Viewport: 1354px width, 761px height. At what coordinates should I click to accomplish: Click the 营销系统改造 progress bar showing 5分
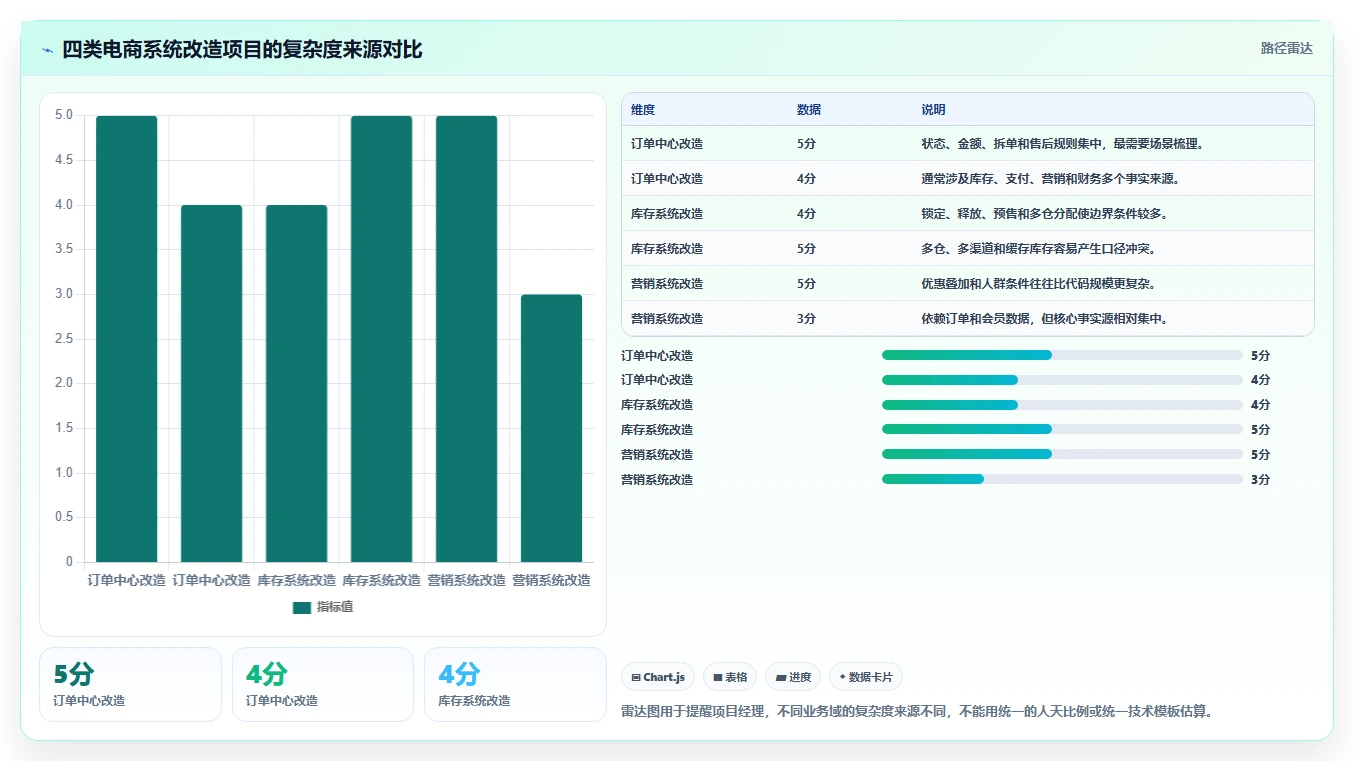point(1062,454)
